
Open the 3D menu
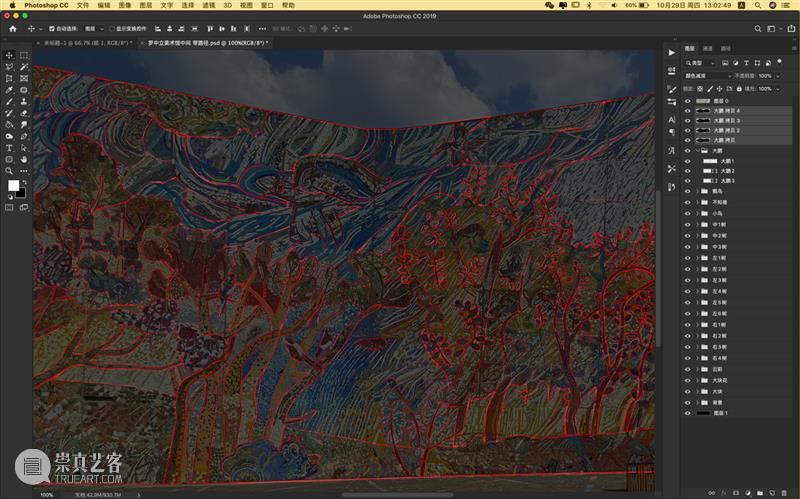point(228,5)
